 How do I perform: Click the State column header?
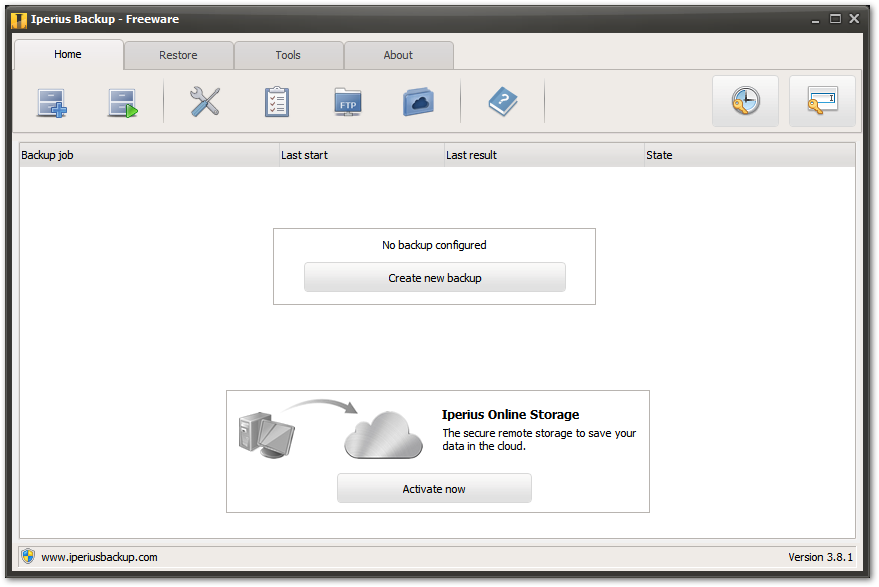pos(750,155)
